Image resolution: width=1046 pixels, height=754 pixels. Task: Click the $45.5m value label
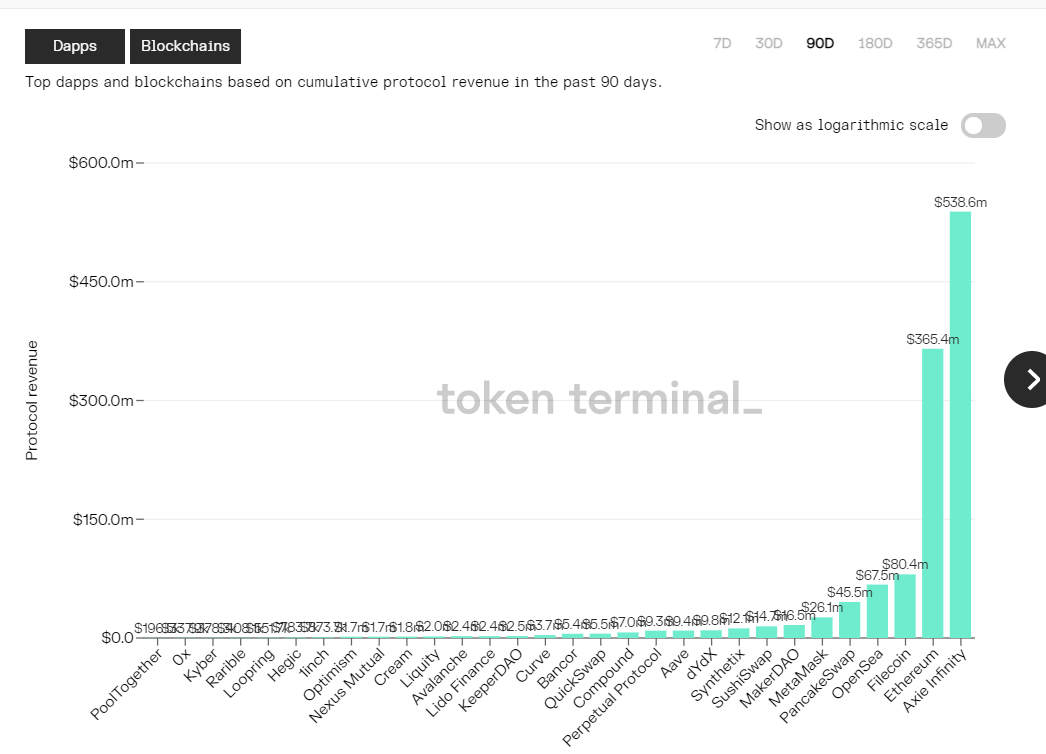coord(849,593)
